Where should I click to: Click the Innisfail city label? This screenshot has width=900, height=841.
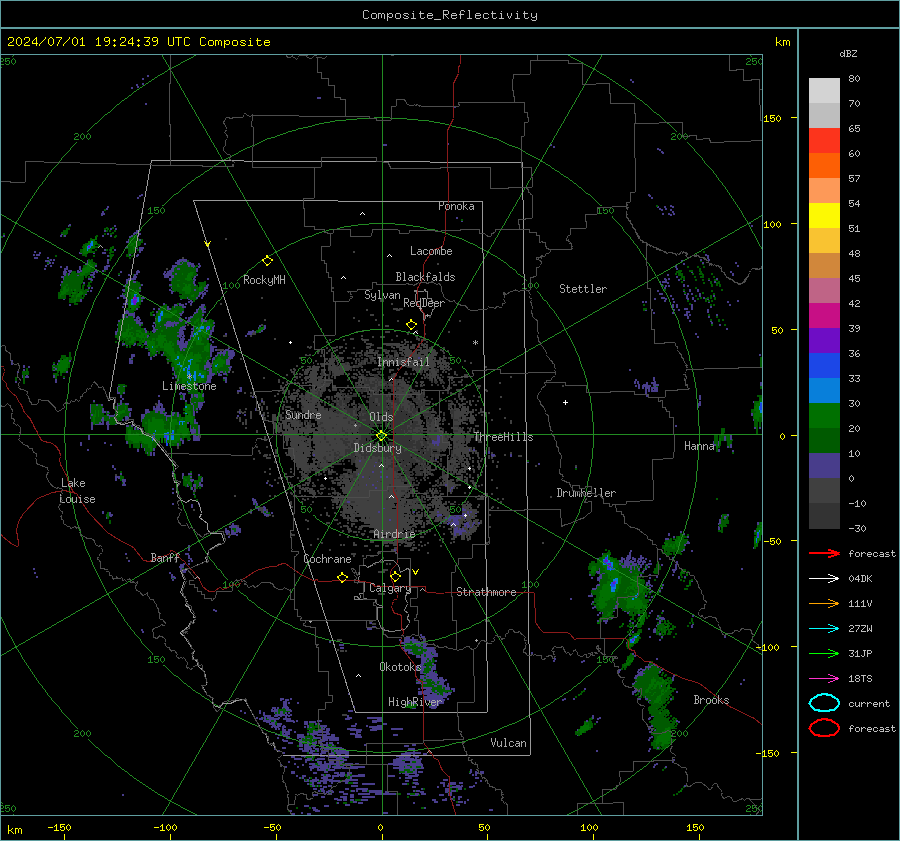[403, 362]
